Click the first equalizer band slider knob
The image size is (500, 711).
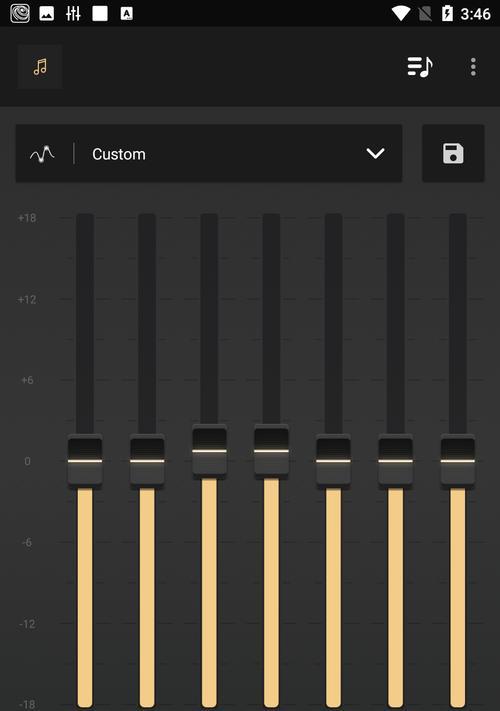85,461
